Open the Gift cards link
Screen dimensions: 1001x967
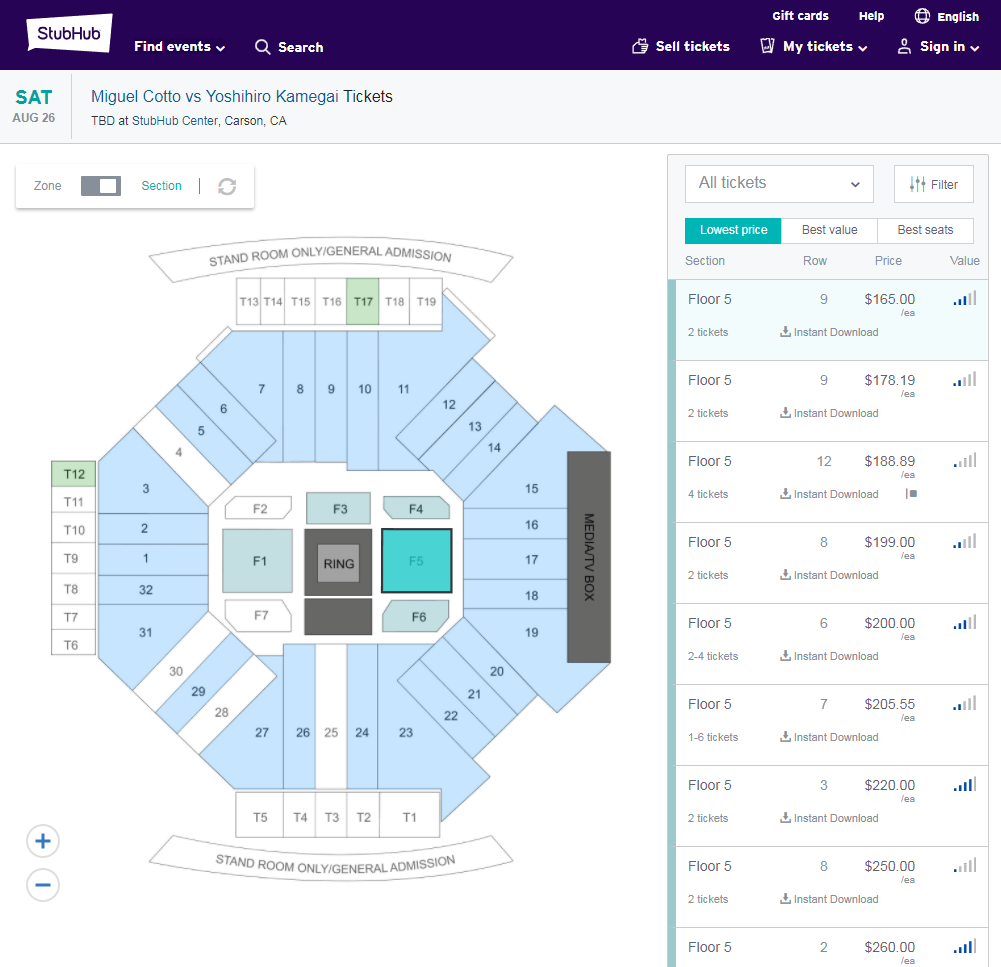[x=800, y=16]
